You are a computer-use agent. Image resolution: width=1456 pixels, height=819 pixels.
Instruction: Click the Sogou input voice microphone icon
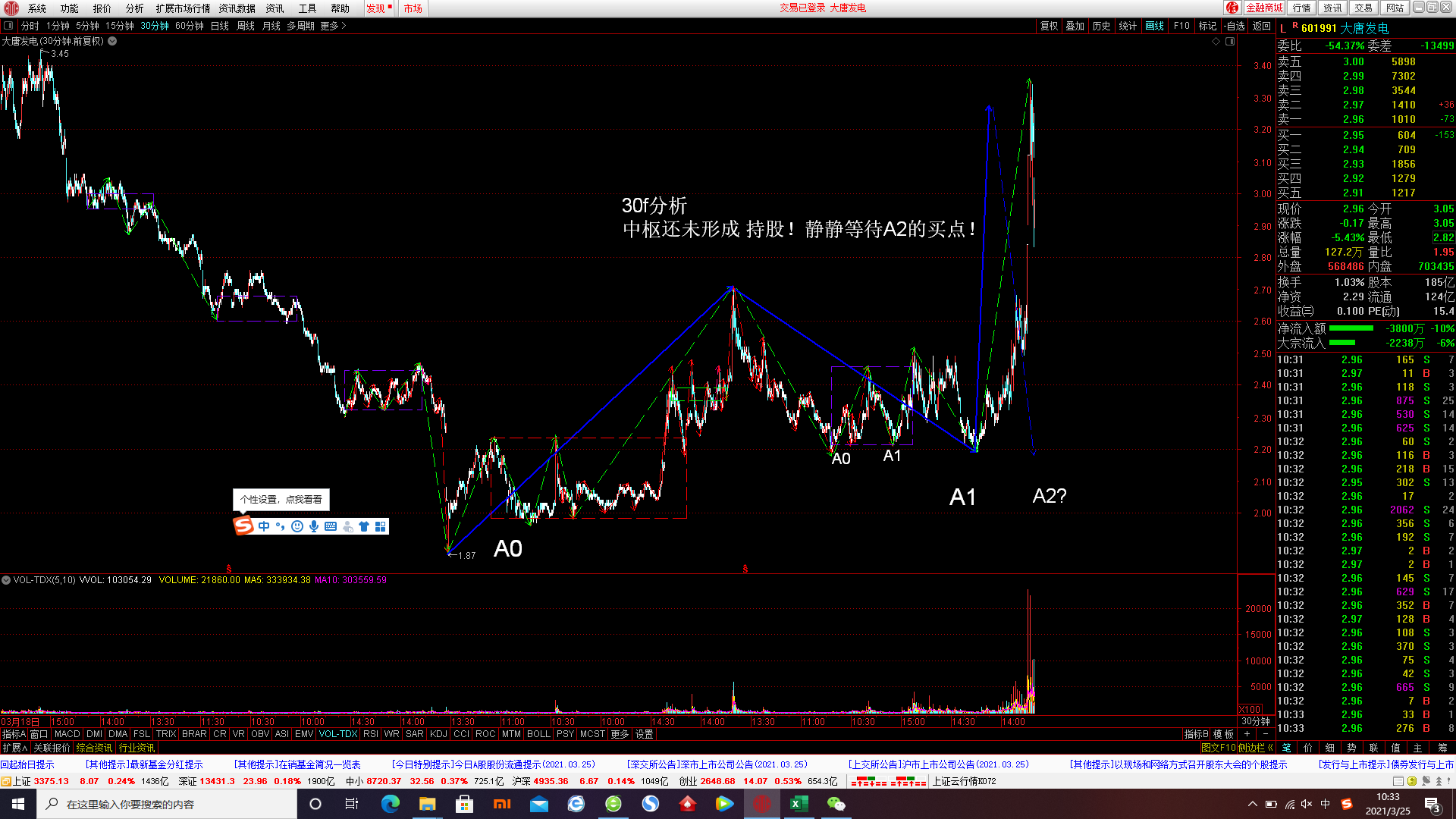314,526
